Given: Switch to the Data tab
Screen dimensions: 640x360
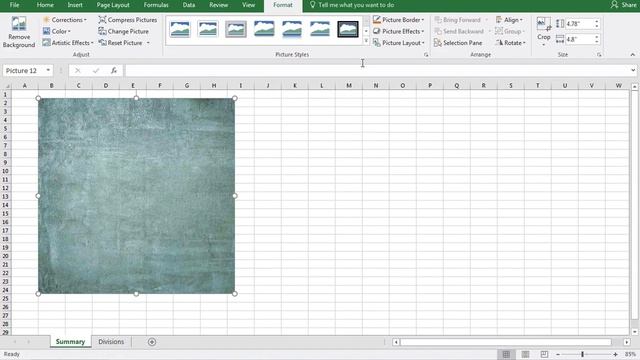Looking at the screenshot, I should (x=189, y=5).
